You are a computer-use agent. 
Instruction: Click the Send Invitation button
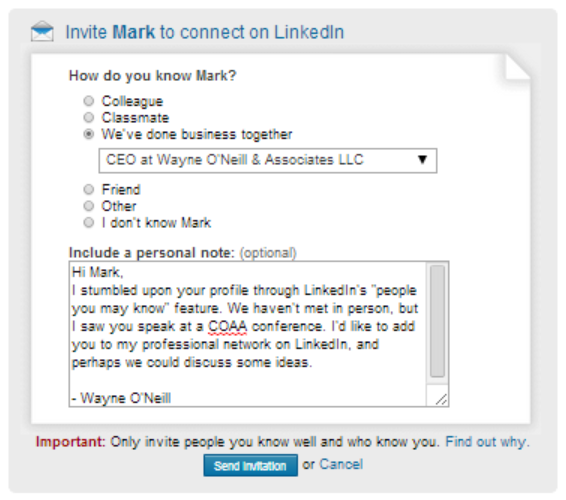tap(251, 465)
